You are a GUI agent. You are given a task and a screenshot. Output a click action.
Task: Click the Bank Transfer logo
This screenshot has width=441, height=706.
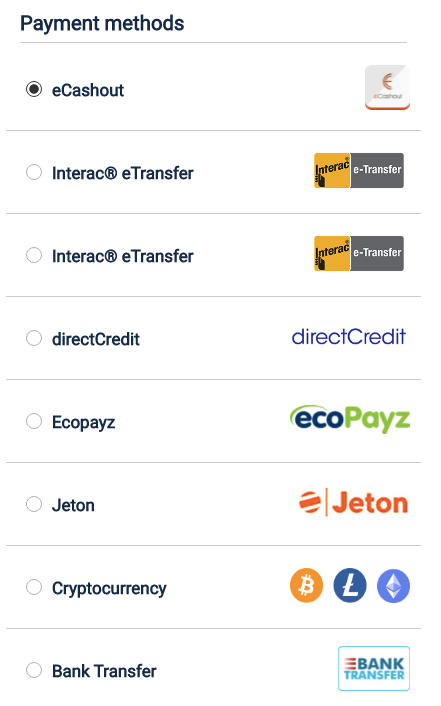coord(374,669)
